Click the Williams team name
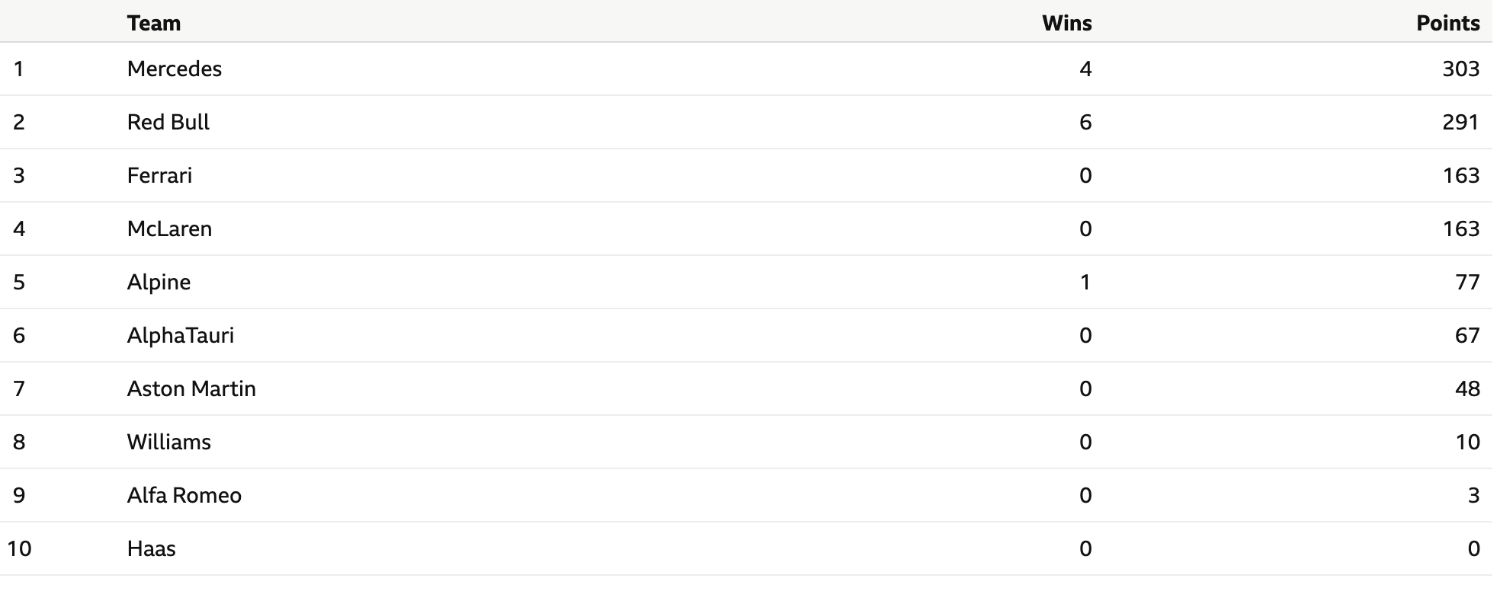 (169, 442)
